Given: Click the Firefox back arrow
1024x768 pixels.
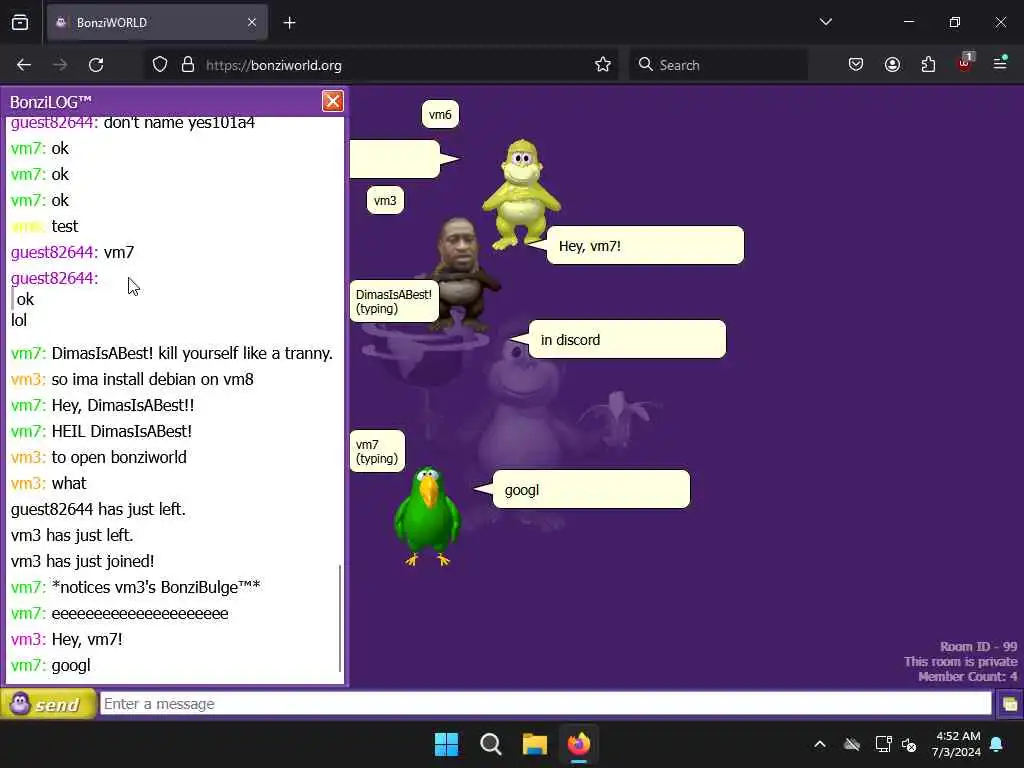Looking at the screenshot, I should [24, 65].
